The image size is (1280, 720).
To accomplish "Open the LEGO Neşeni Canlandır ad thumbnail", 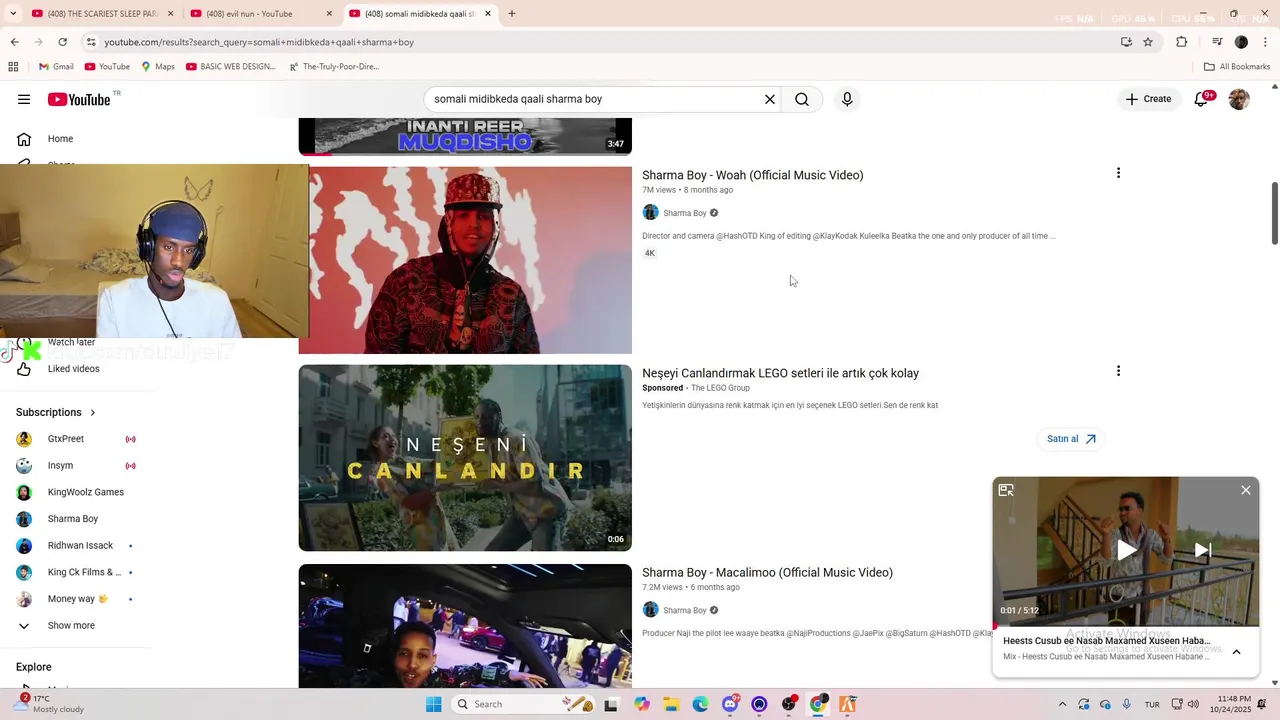I will tap(465, 458).
